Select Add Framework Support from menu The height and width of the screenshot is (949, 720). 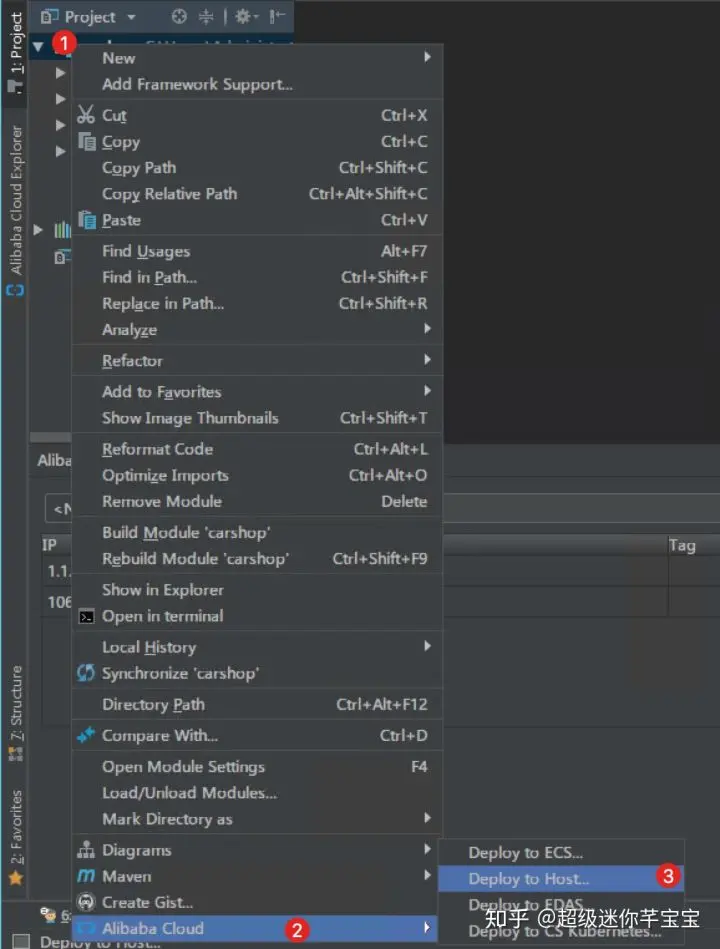tap(258, 84)
